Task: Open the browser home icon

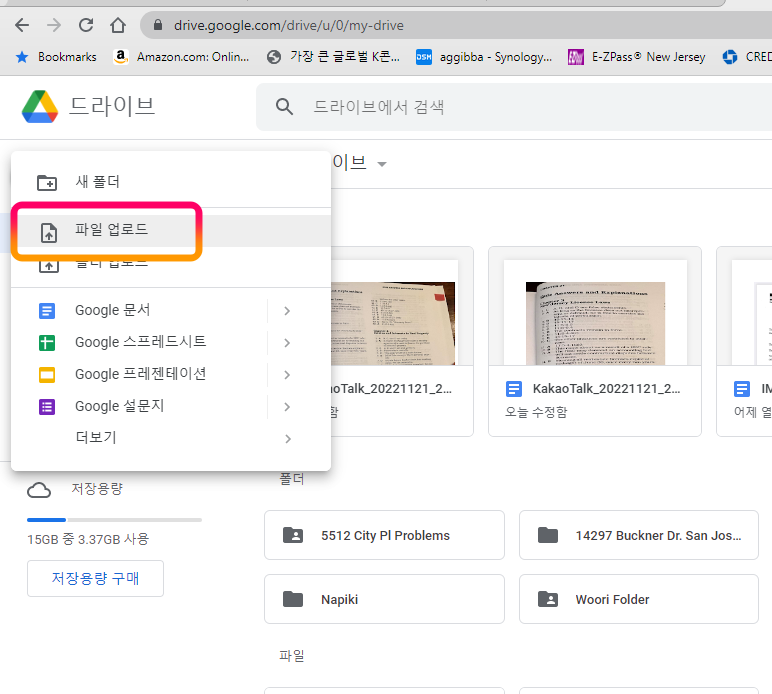Action: pos(118,25)
